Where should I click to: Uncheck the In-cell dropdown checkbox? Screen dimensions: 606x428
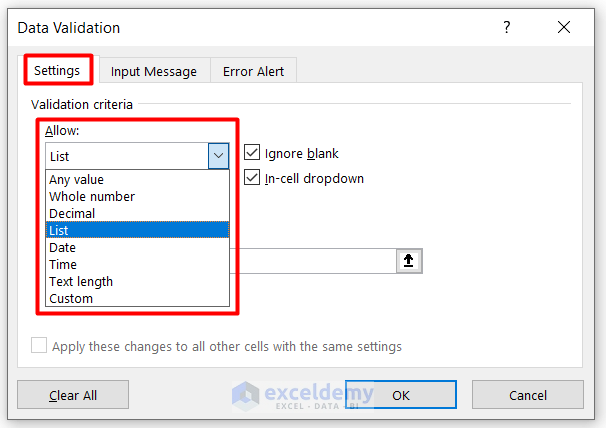tap(253, 178)
